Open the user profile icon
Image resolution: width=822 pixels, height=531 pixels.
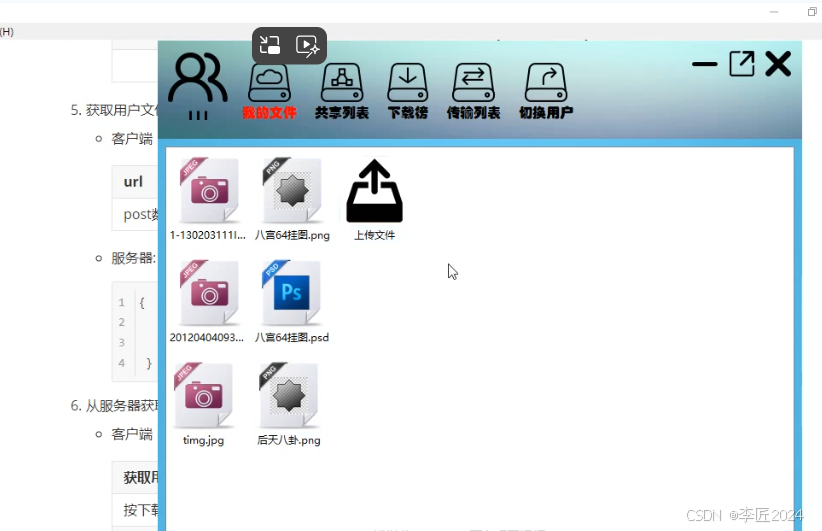(x=198, y=78)
